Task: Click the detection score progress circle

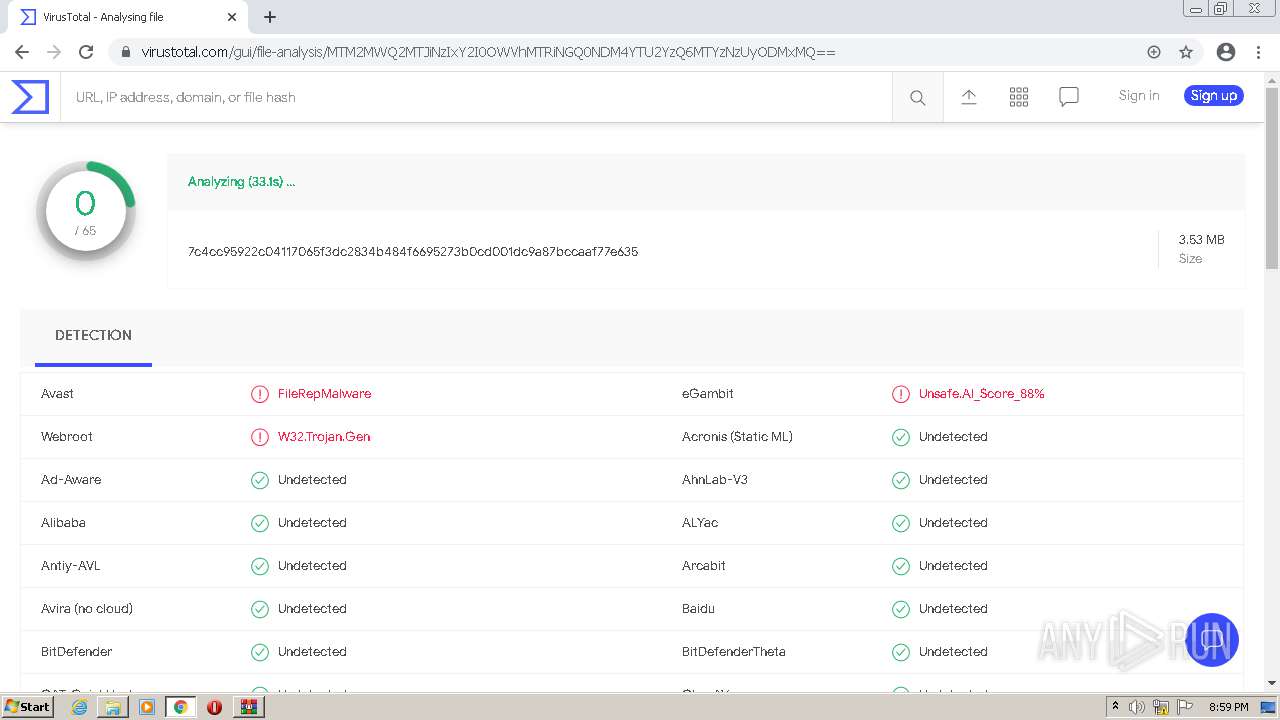Action: (86, 212)
